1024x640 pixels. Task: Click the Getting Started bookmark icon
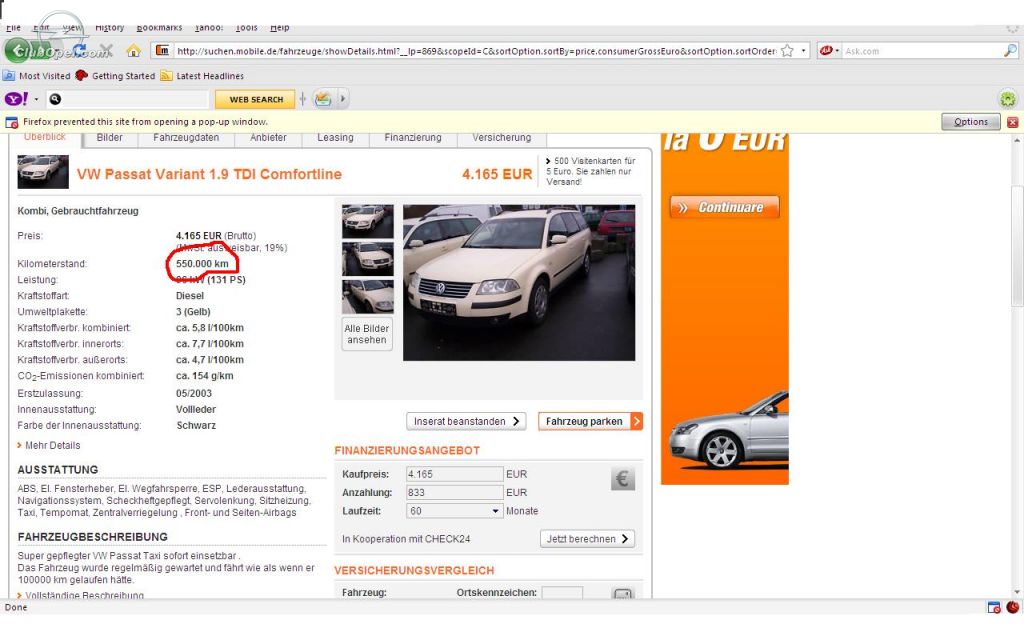82,76
